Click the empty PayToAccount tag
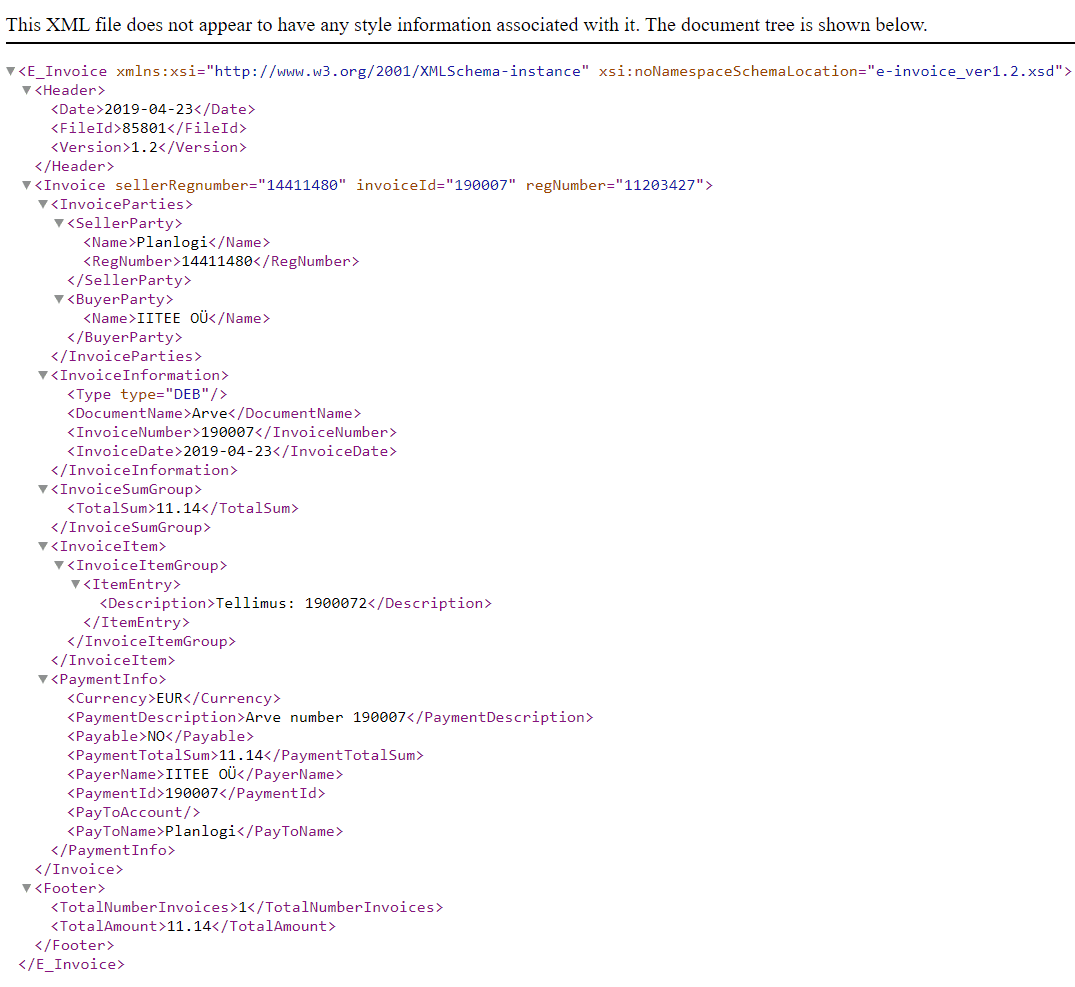 tap(134, 812)
